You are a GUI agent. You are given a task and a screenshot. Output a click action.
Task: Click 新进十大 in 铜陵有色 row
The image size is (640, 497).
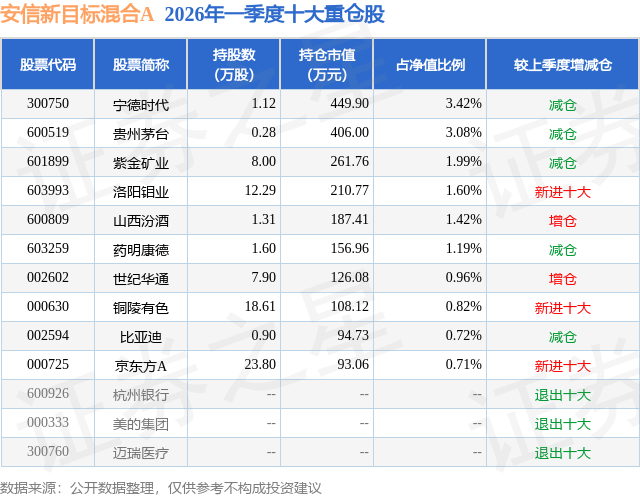point(563,308)
